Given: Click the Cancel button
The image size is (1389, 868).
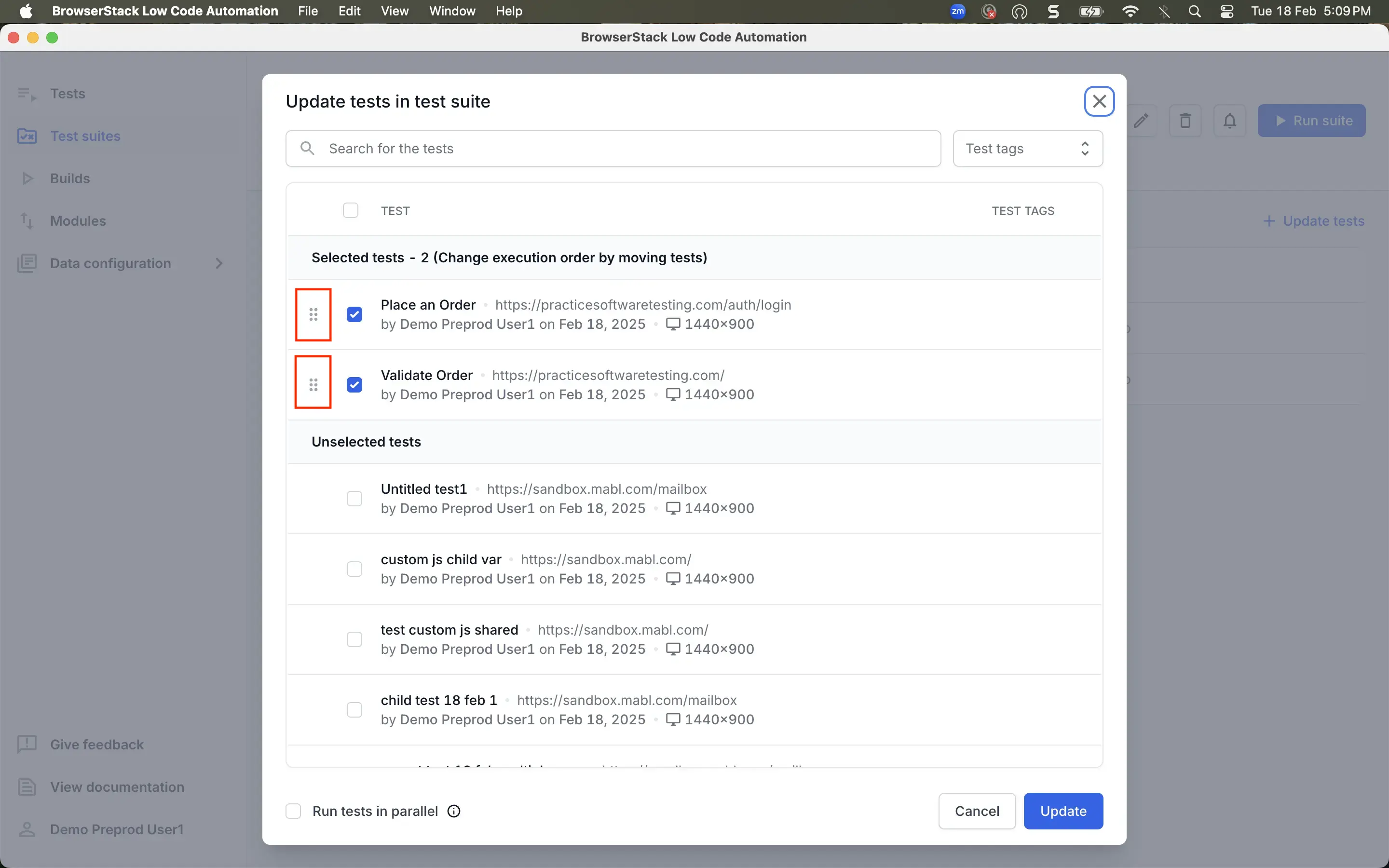Looking at the screenshot, I should [x=977, y=811].
